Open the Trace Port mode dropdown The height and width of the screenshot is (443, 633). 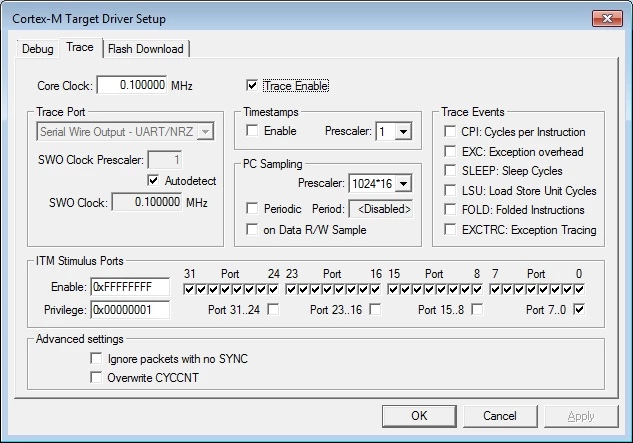205,131
